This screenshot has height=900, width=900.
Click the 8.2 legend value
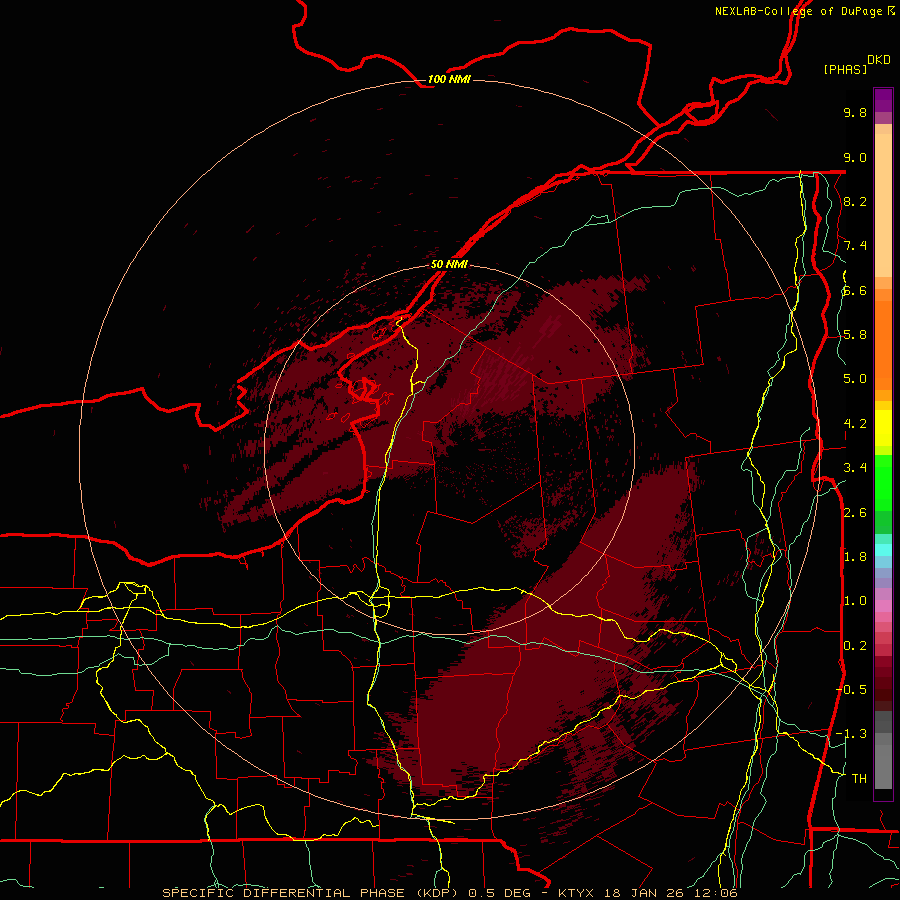coord(855,201)
